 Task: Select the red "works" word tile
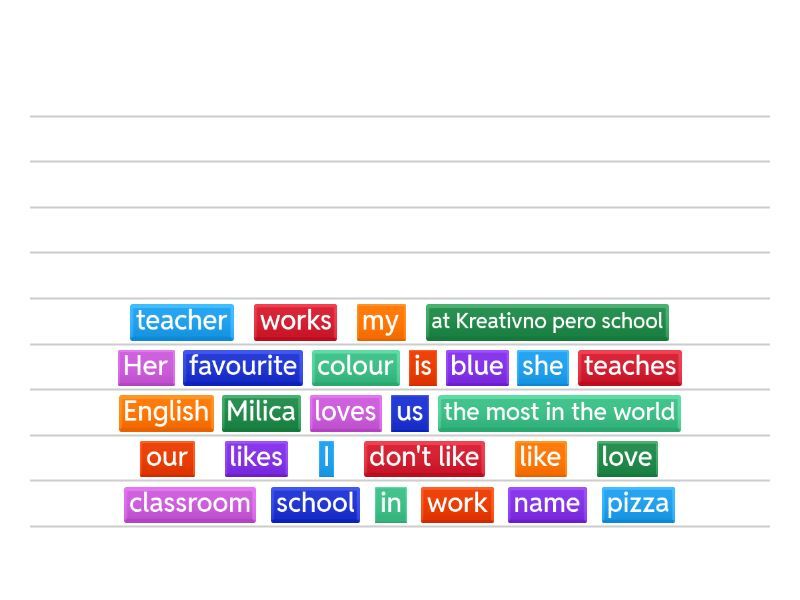295,321
